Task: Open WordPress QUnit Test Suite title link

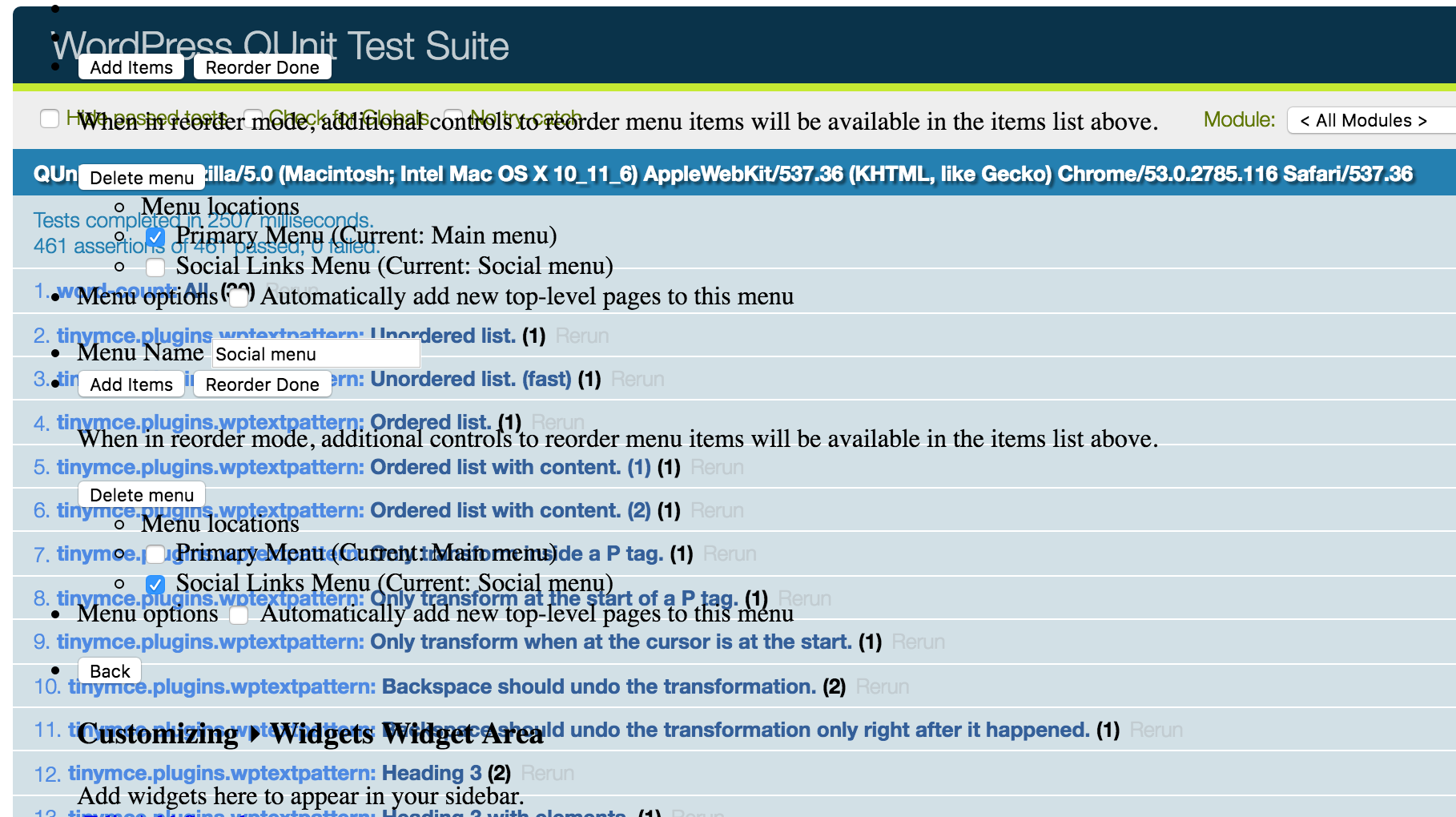Action: click(280, 46)
